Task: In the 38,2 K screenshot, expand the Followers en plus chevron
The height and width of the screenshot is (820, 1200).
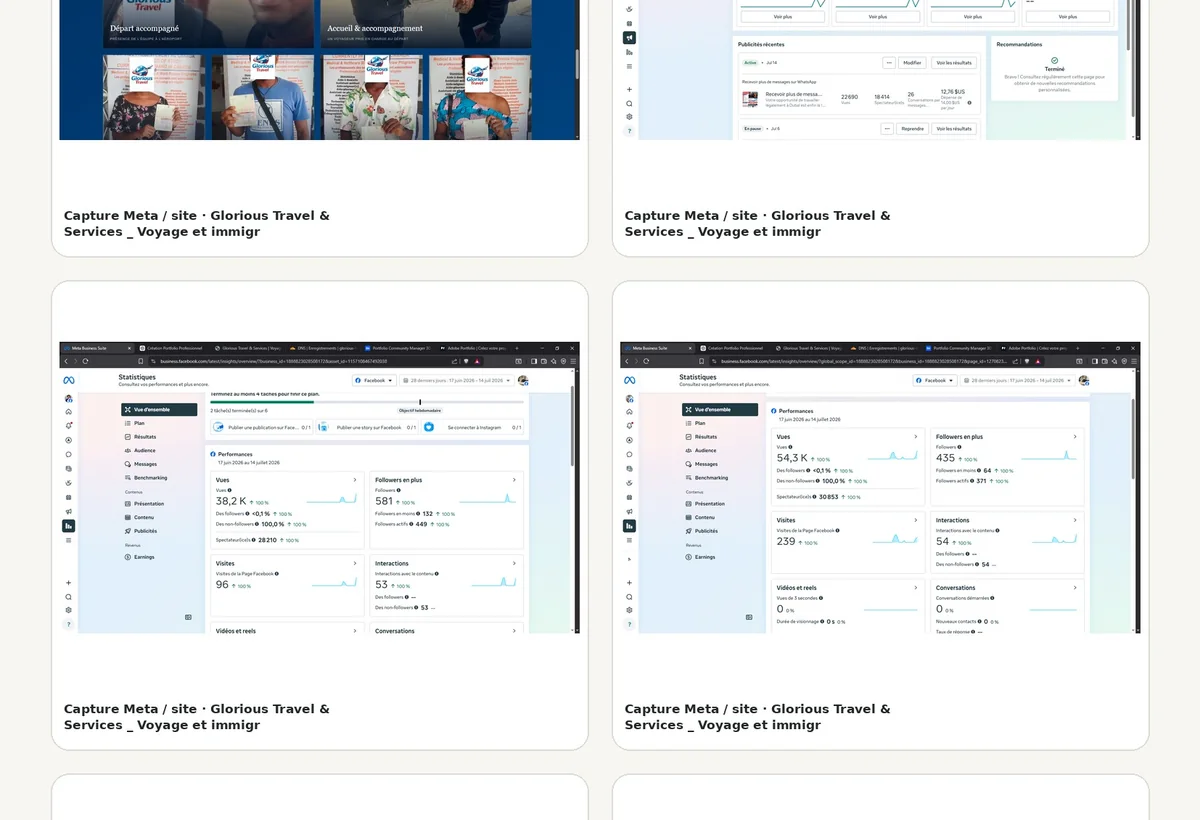Action: pyautogui.click(x=514, y=480)
